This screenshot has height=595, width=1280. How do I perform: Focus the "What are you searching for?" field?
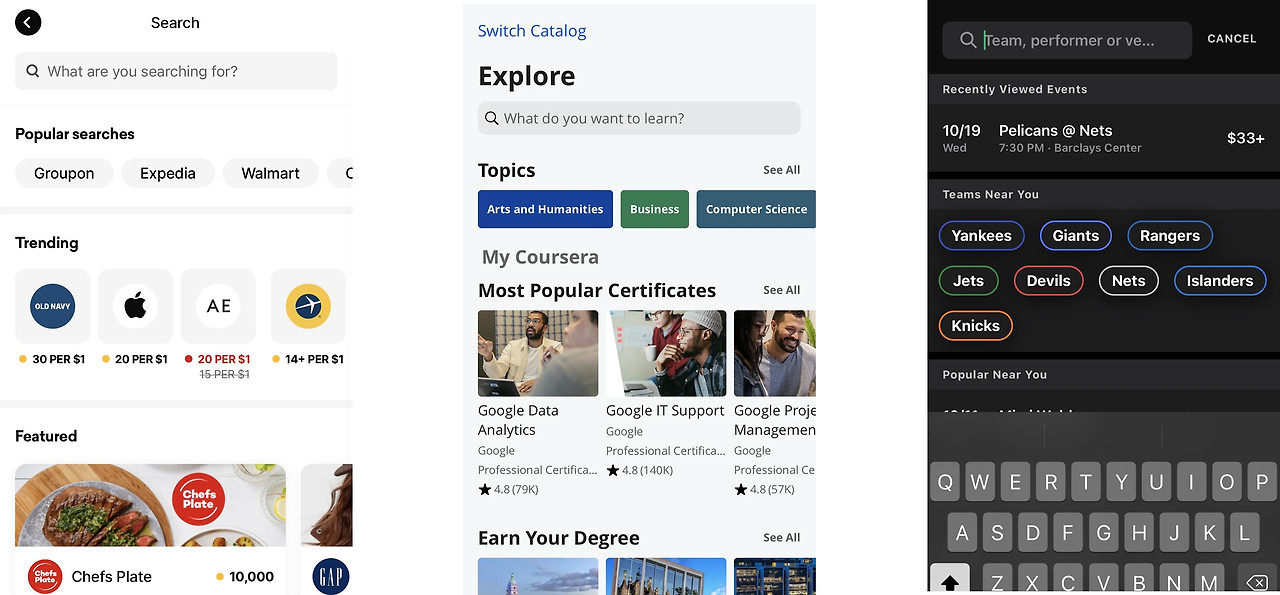coord(176,71)
